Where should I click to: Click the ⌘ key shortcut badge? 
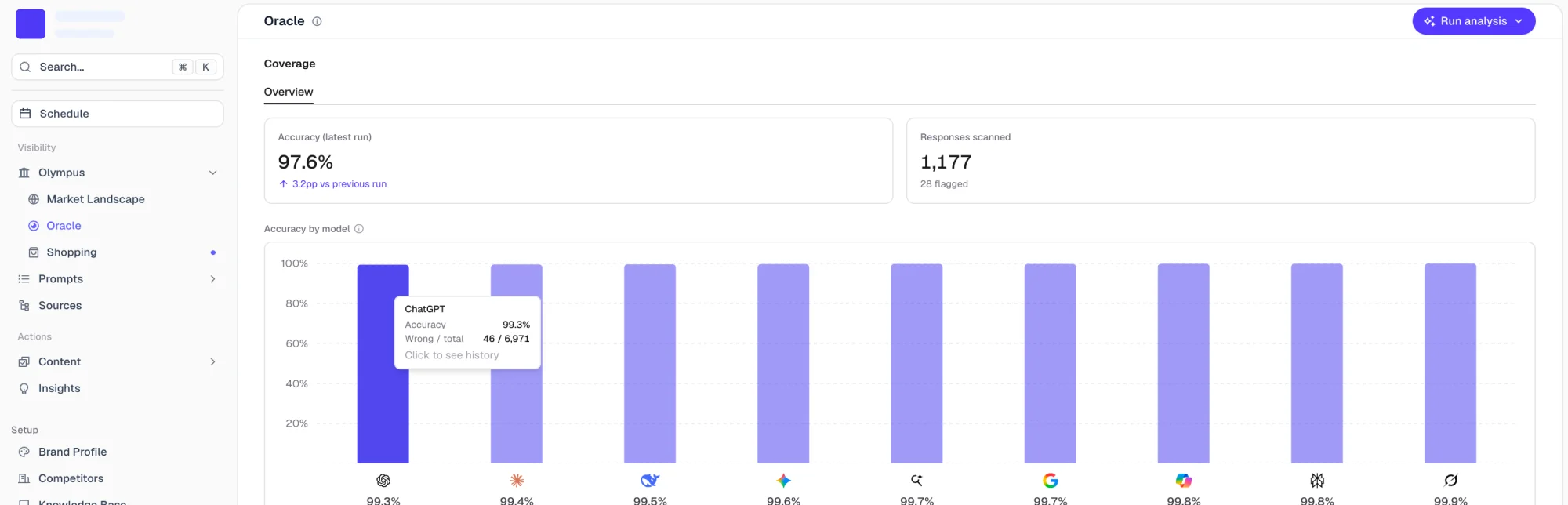(x=183, y=67)
